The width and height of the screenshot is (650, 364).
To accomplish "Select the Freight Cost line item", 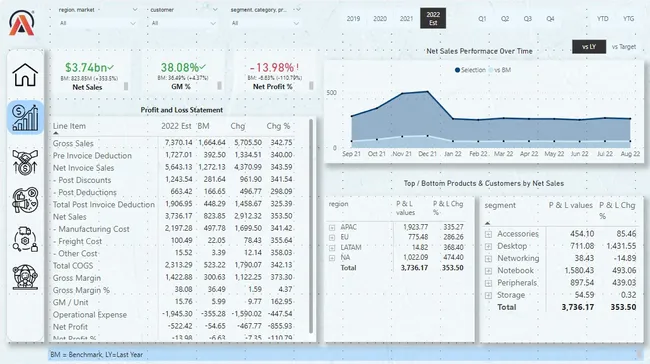I will [77, 241].
